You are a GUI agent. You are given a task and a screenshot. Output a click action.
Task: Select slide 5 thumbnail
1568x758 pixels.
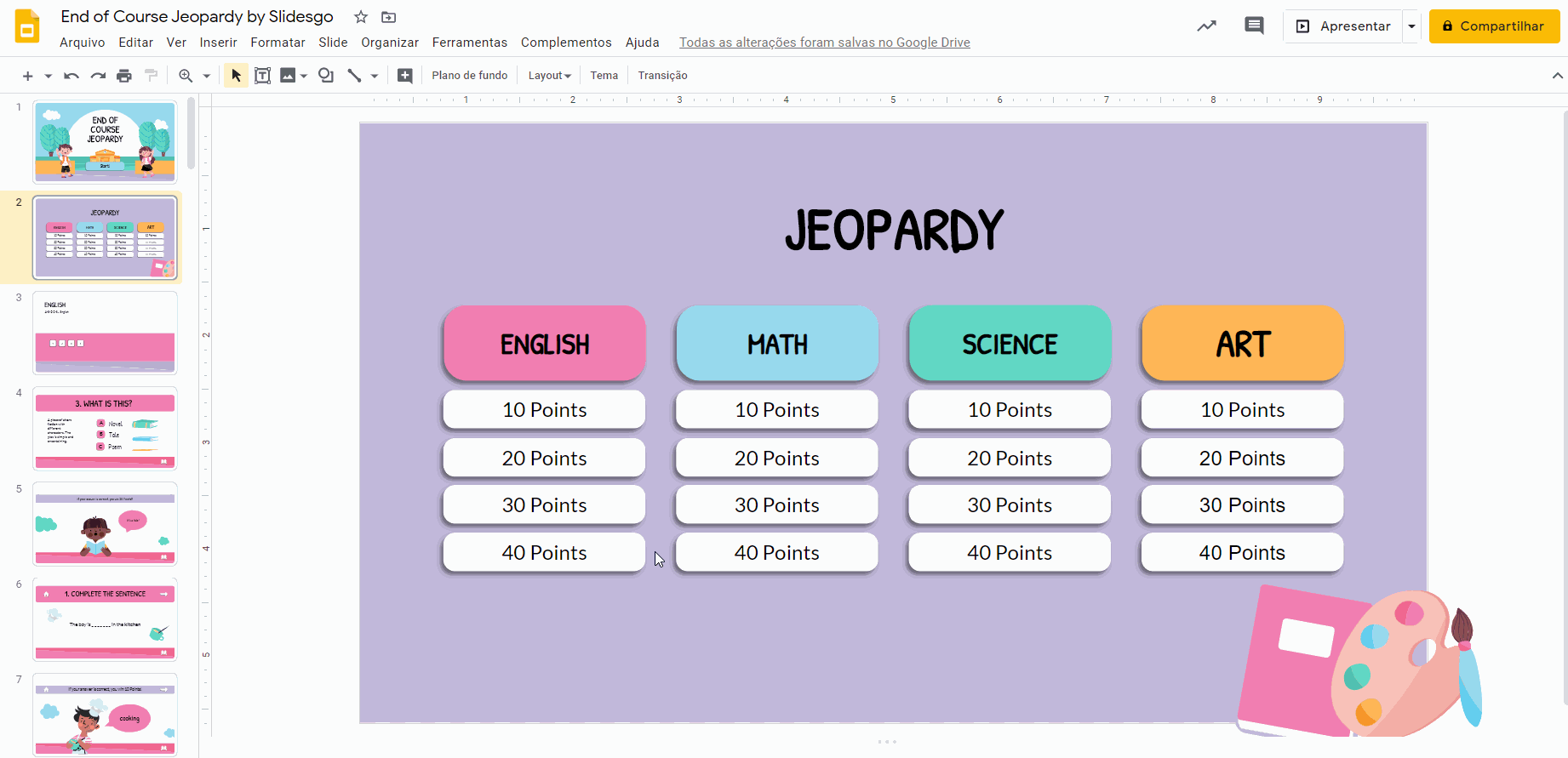105,523
